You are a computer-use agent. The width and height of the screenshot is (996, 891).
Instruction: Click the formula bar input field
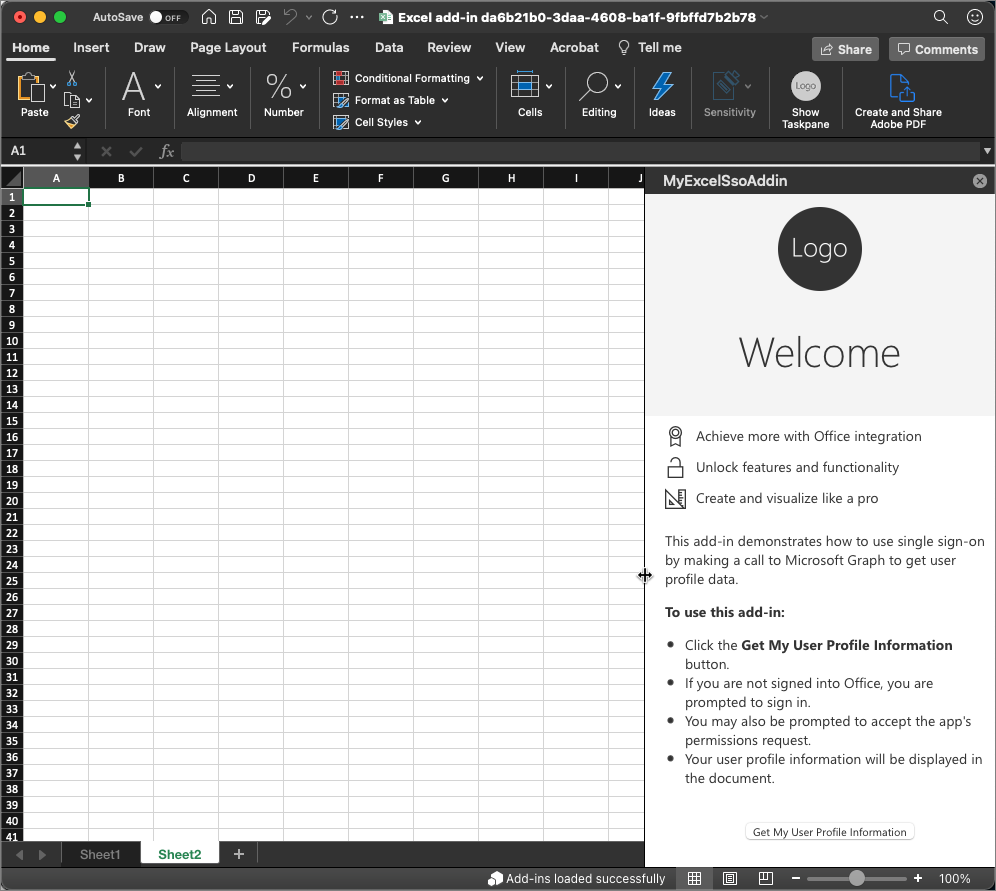click(580, 151)
